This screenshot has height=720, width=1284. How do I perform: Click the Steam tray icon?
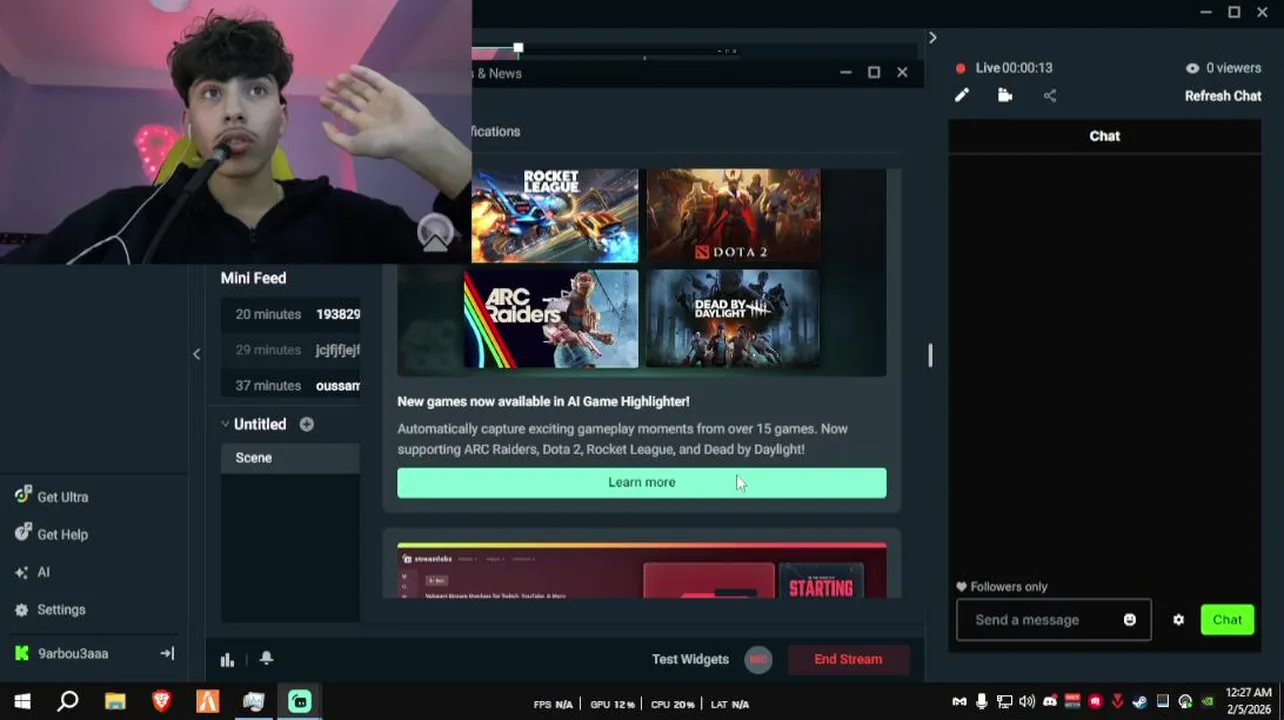[1140, 702]
